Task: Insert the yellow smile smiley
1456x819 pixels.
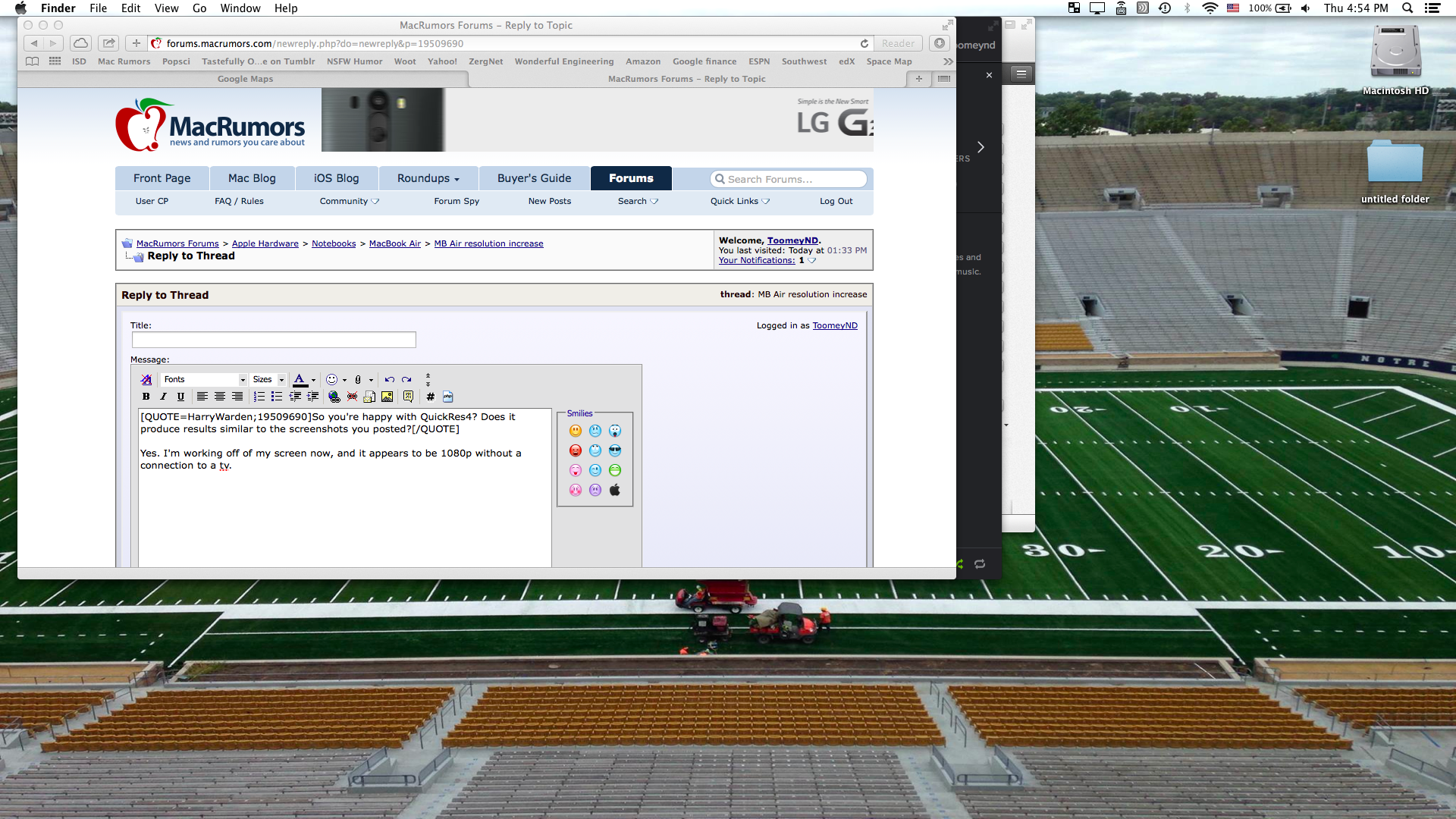Action: pyautogui.click(x=576, y=431)
